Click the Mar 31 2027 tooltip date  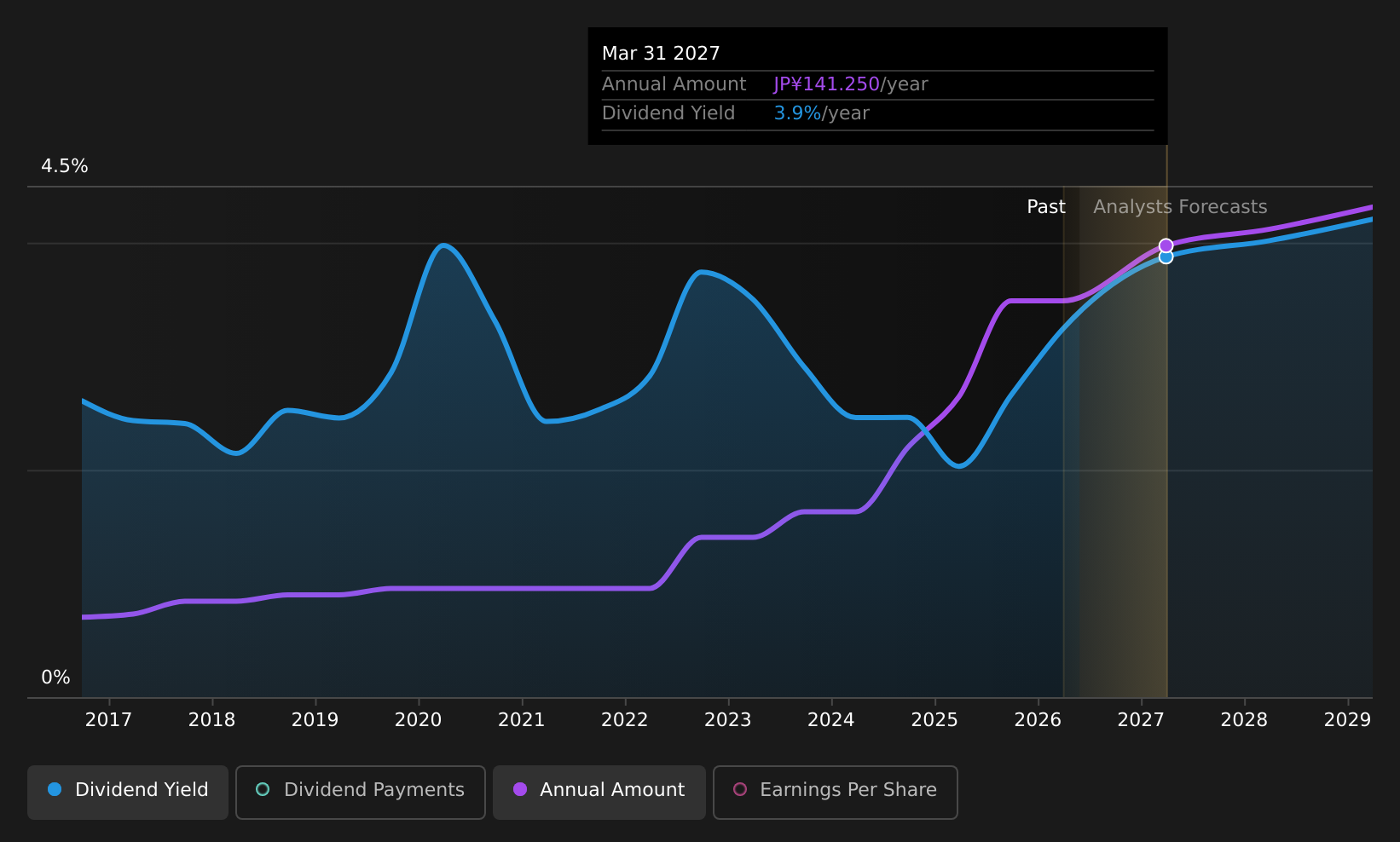[661, 54]
